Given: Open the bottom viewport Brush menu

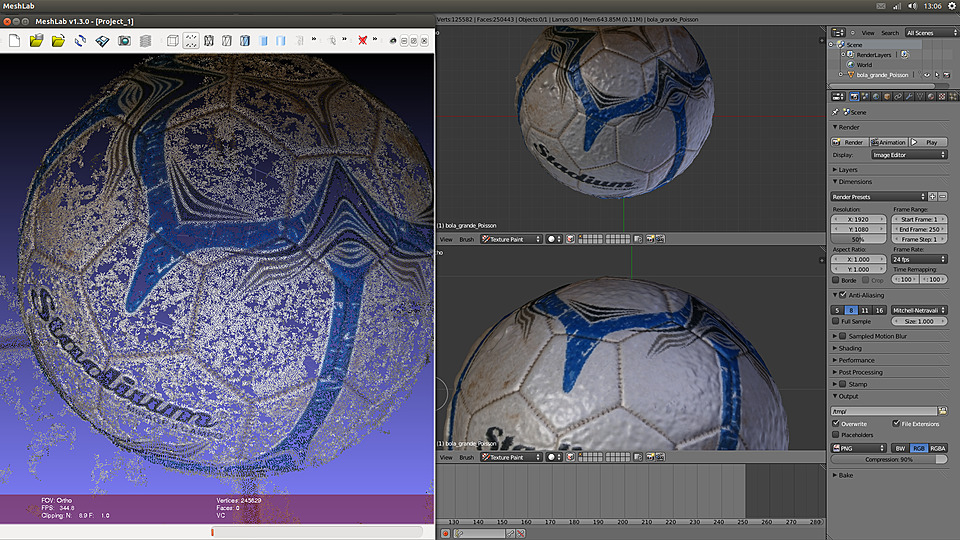Looking at the screenshot, I should click(467, 457).
